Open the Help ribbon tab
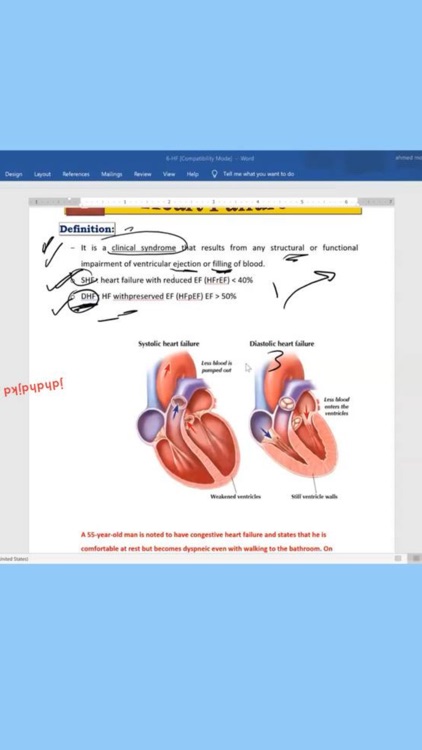The image size is (422, 750). point(193,174)
